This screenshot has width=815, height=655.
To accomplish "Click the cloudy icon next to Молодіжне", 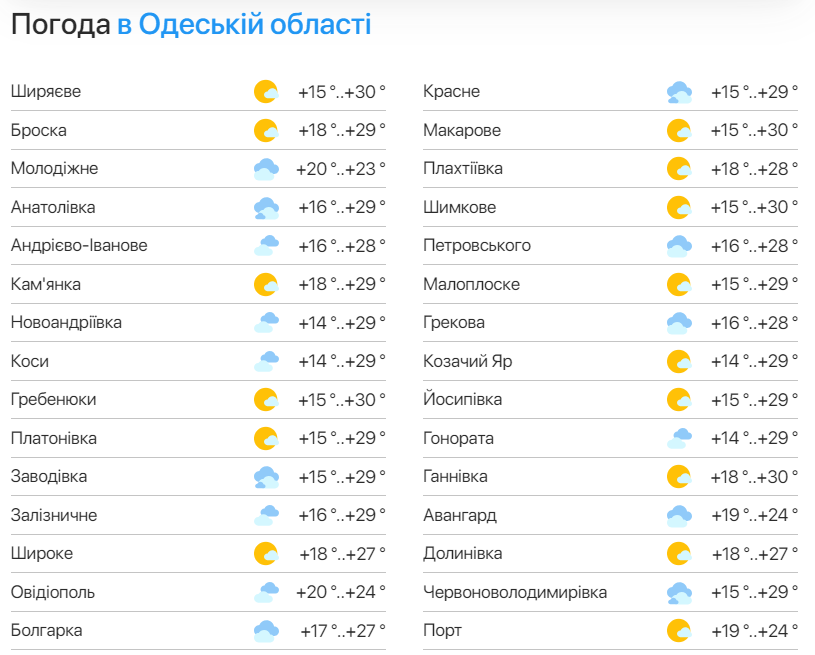I will 265,169.
